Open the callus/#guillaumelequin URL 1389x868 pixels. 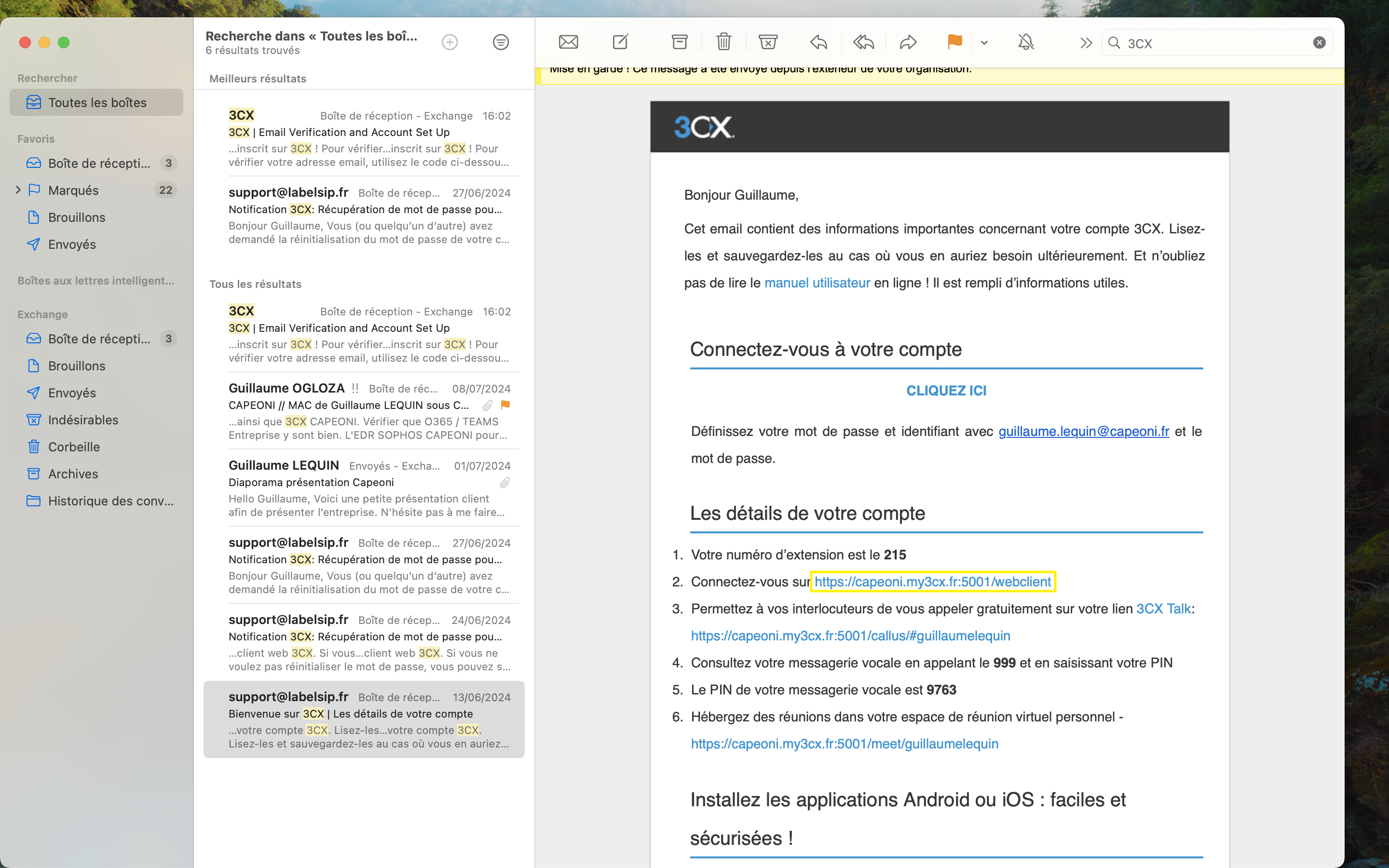click(x=851, y=636)
